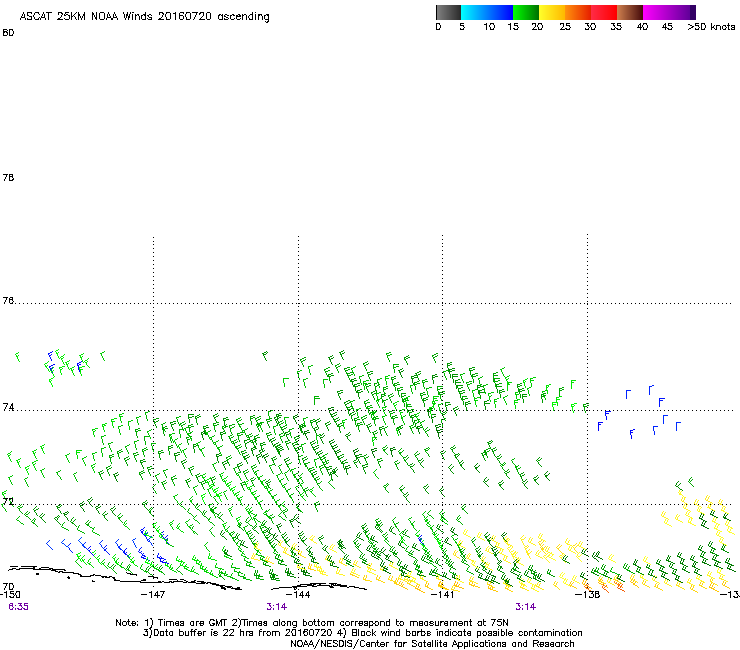740x650 pixels.
Task: Click the longitude label '-147'
Action: 153,594
